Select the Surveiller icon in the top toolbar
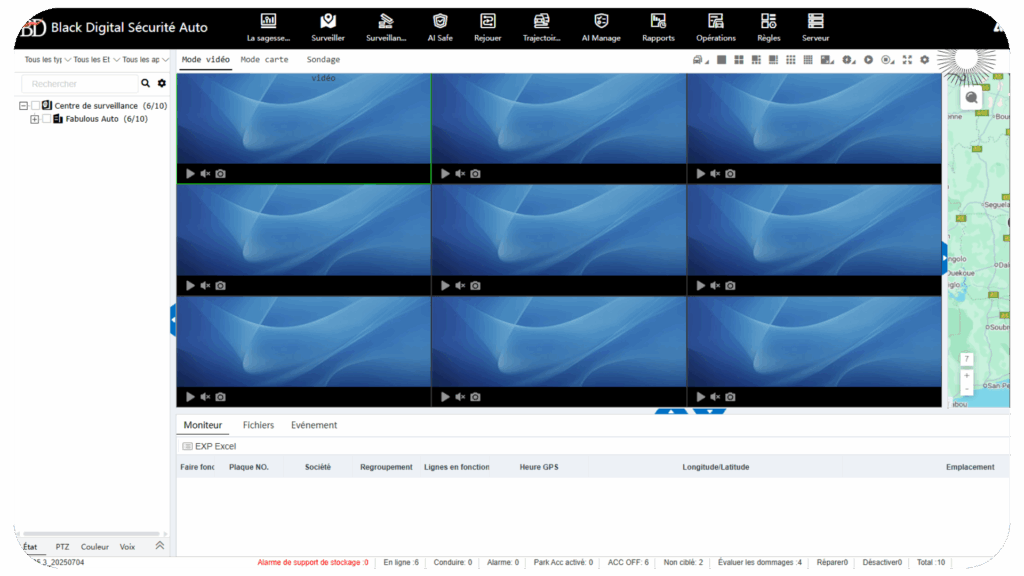1024x576 pixels. (x=328, y=26)
